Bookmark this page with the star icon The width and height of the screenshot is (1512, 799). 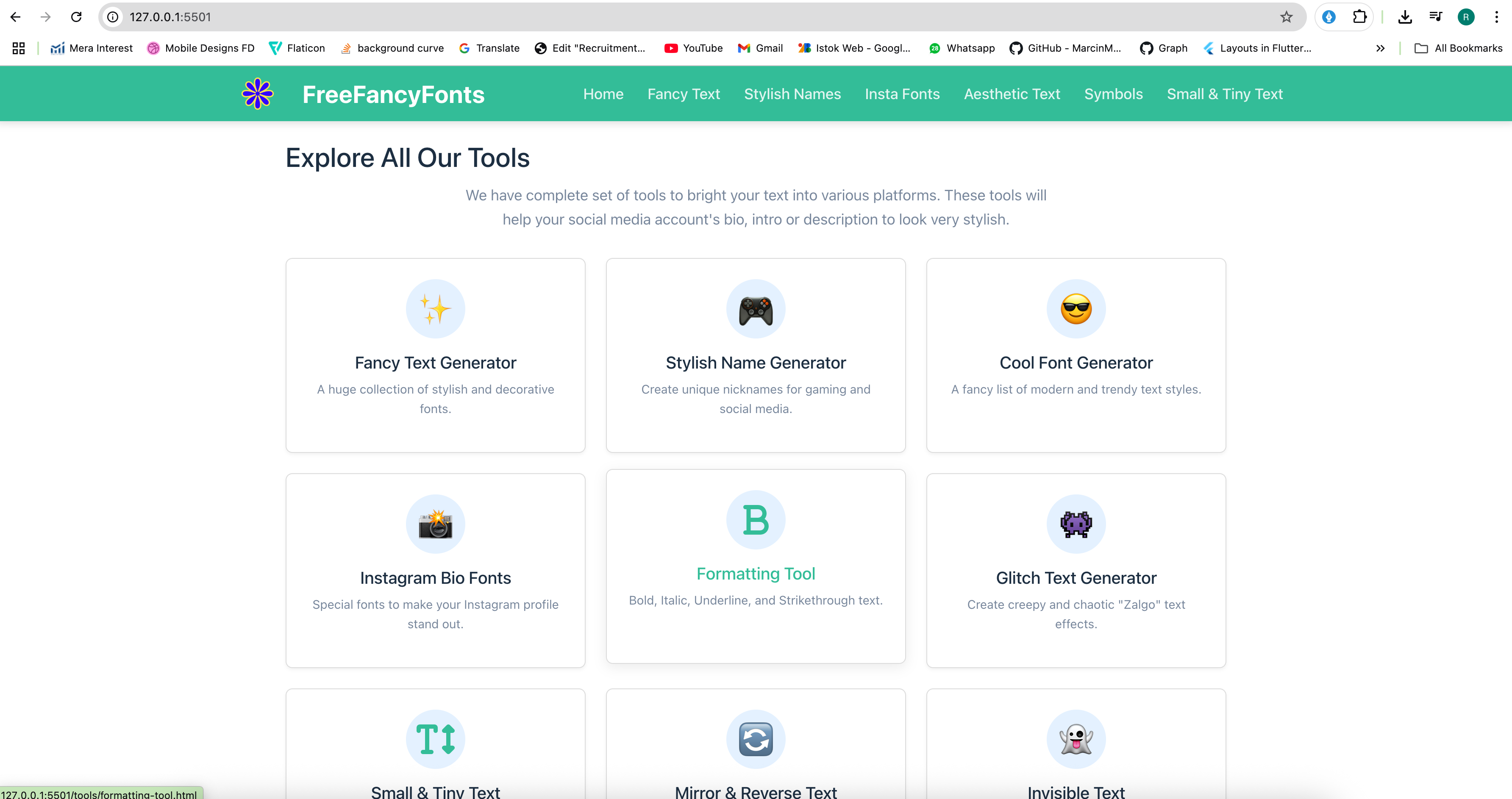click(x=1287, y=17)
